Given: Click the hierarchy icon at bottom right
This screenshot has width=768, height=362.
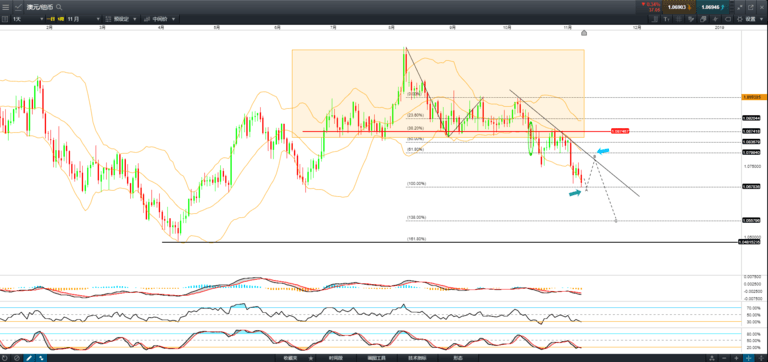Looking at the screenshot, I should coord(712,358).
